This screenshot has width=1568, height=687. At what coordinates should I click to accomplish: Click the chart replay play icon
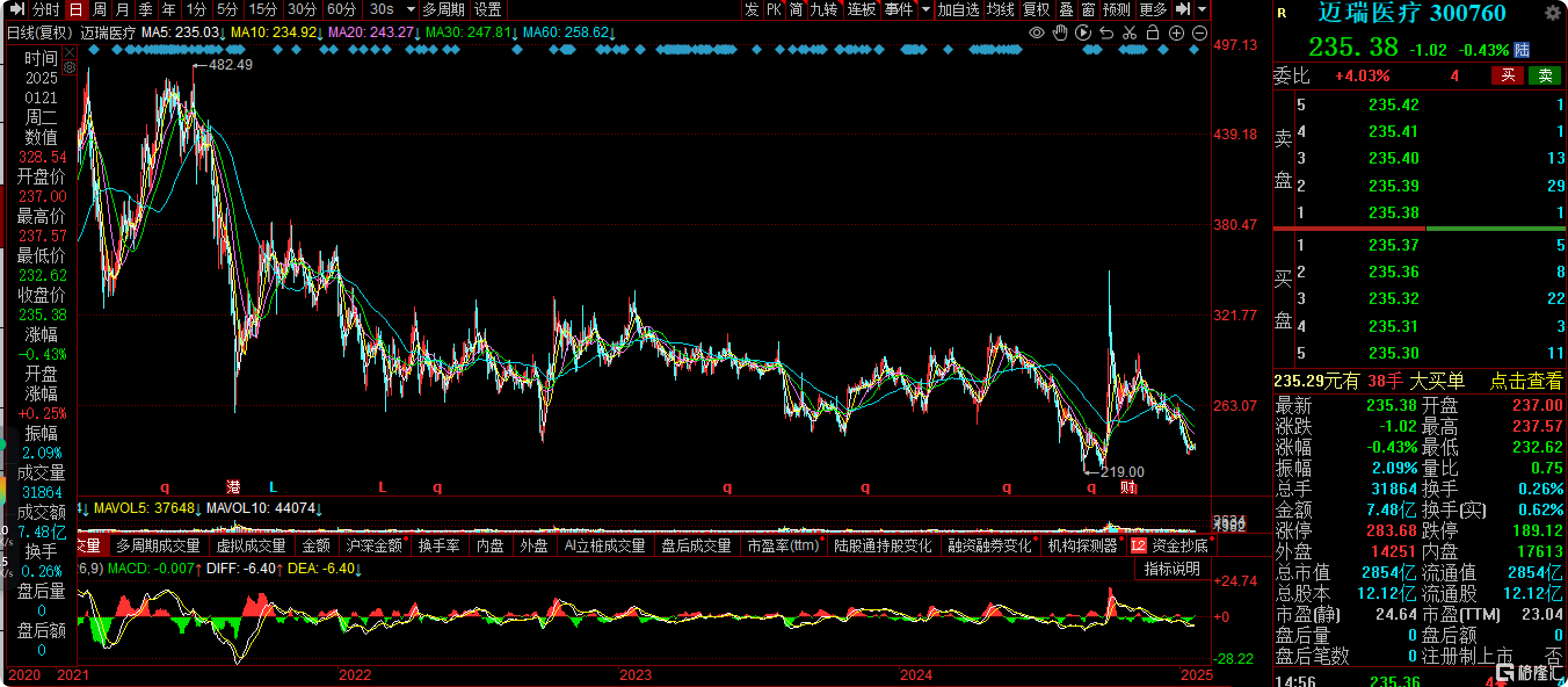tap(1083, 33)
